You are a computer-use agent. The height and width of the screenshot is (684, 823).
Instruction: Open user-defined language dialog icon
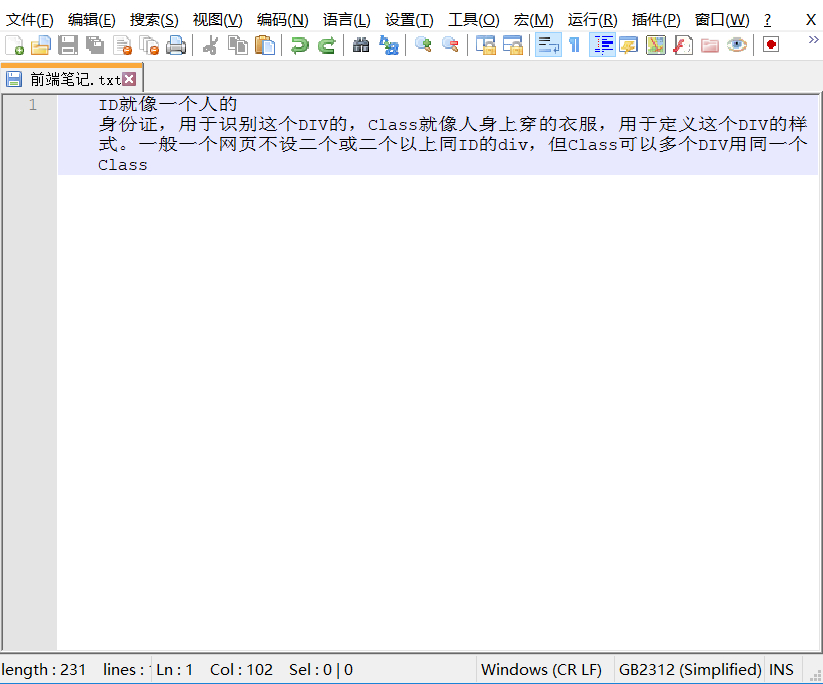click(x=628, y=45)
